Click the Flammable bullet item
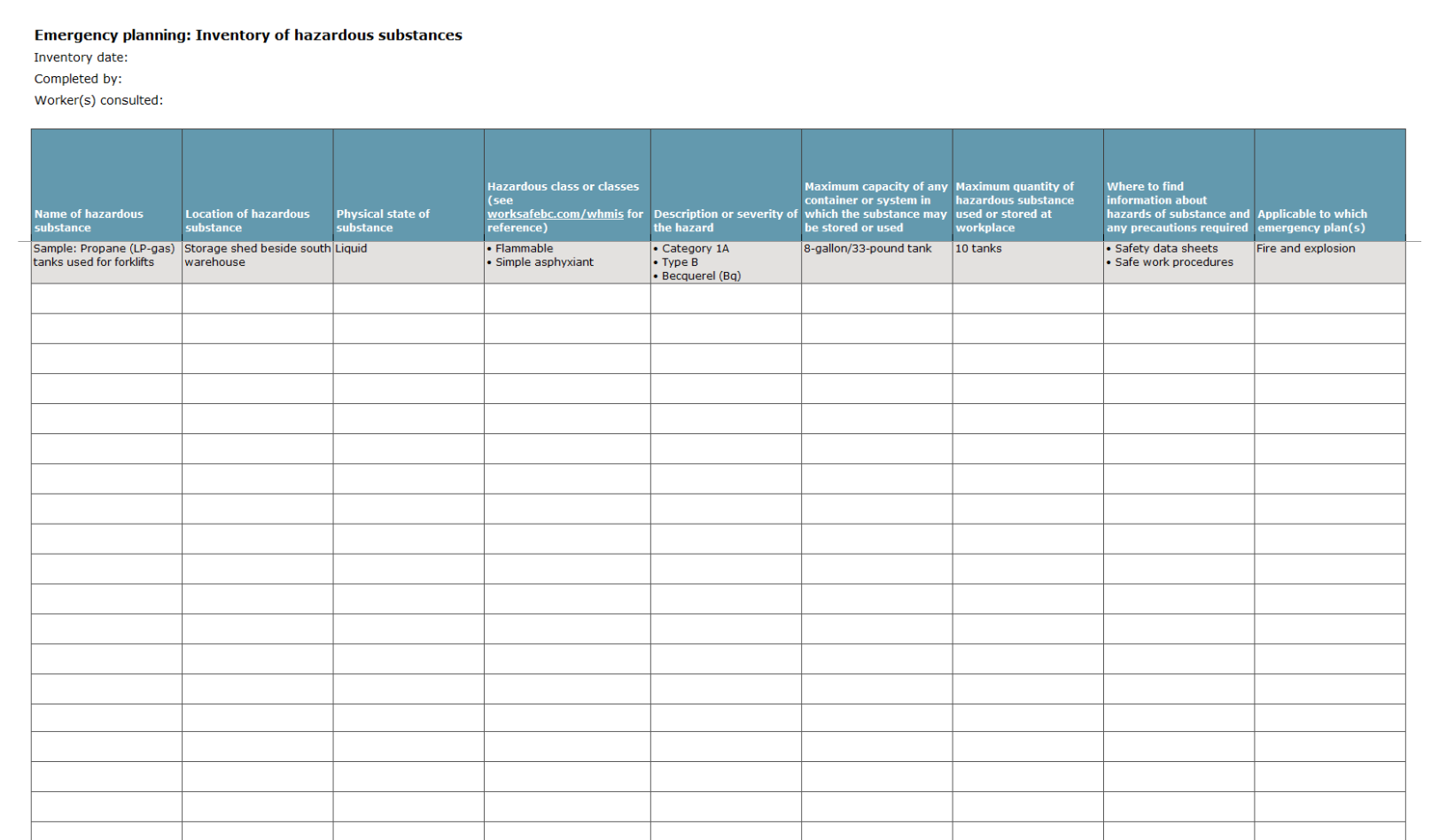 [x=524, y=249]
